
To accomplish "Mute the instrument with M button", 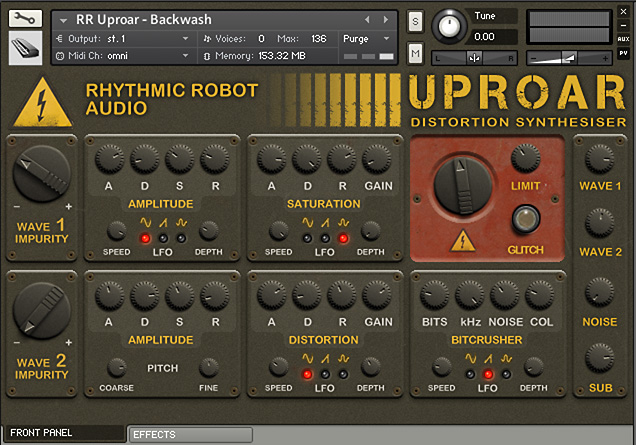I will click(x=415, y=52).
